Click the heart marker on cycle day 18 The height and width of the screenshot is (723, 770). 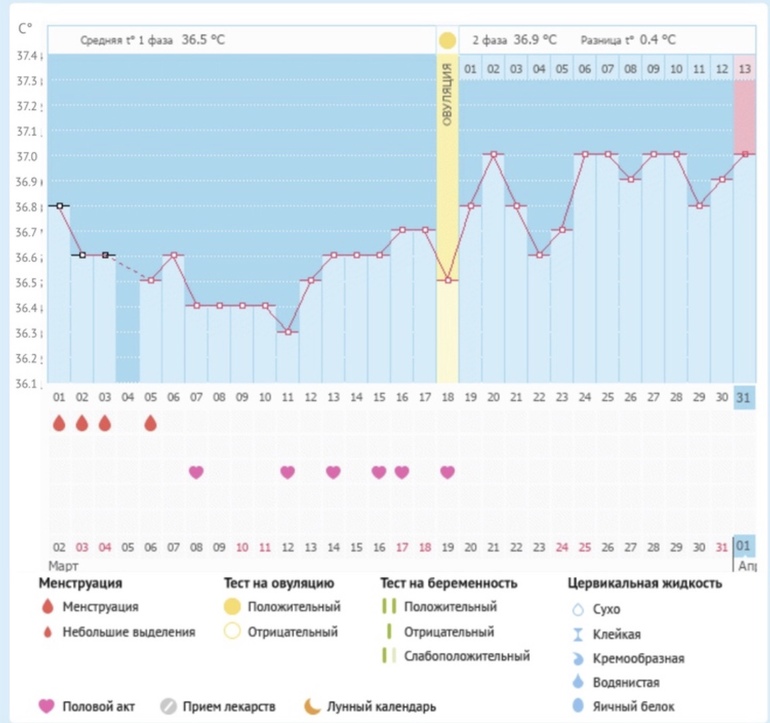(x=447, y=472)
